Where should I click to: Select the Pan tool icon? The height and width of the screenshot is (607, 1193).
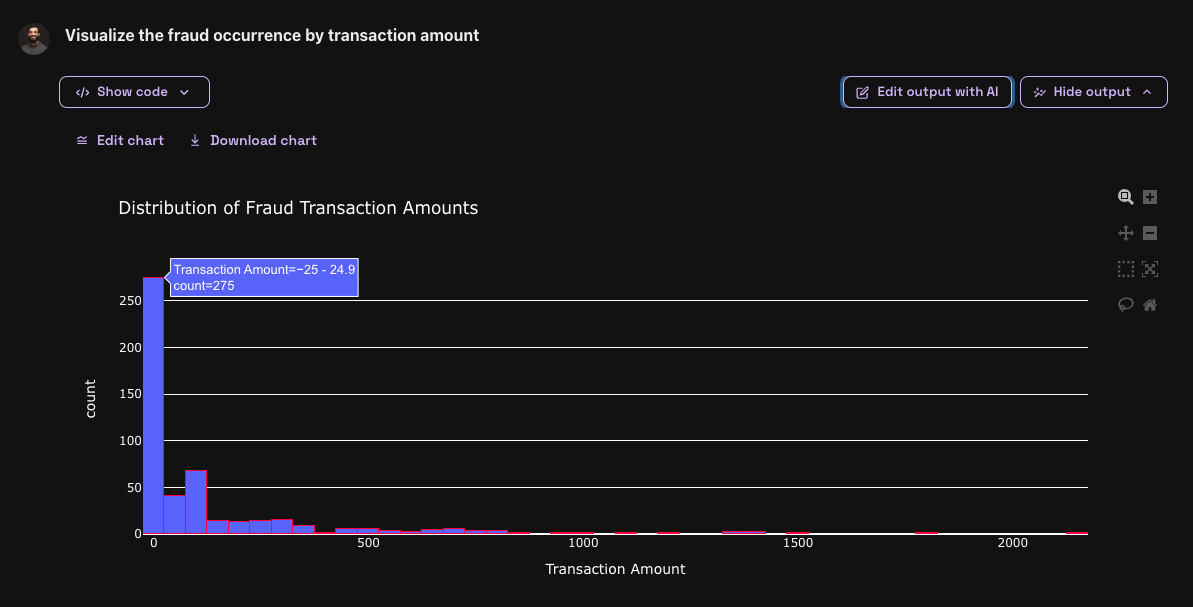[1125, 233]
